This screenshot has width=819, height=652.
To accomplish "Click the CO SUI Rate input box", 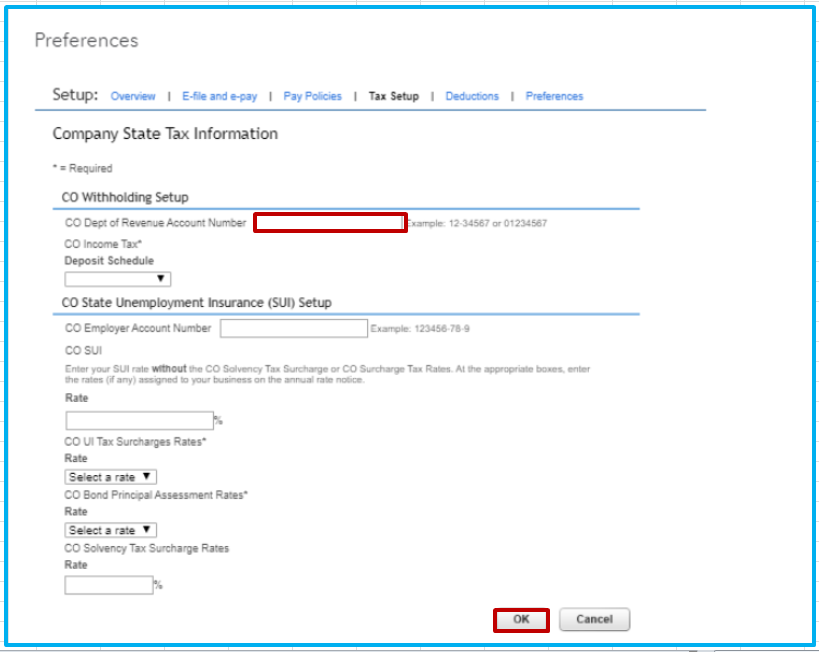I will (139, 421).
